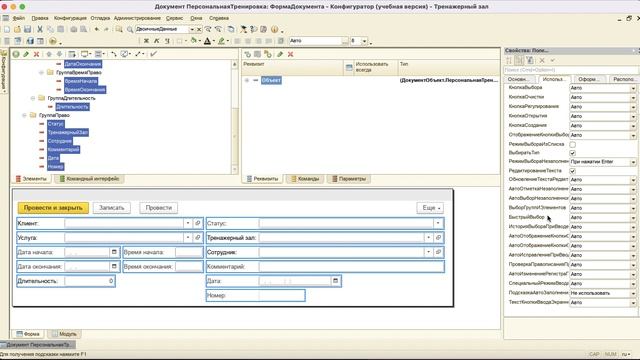Viewport: 640px width, 360px height.
Task: Click Еще button in form preview
Action: click(x=430, y=208)
